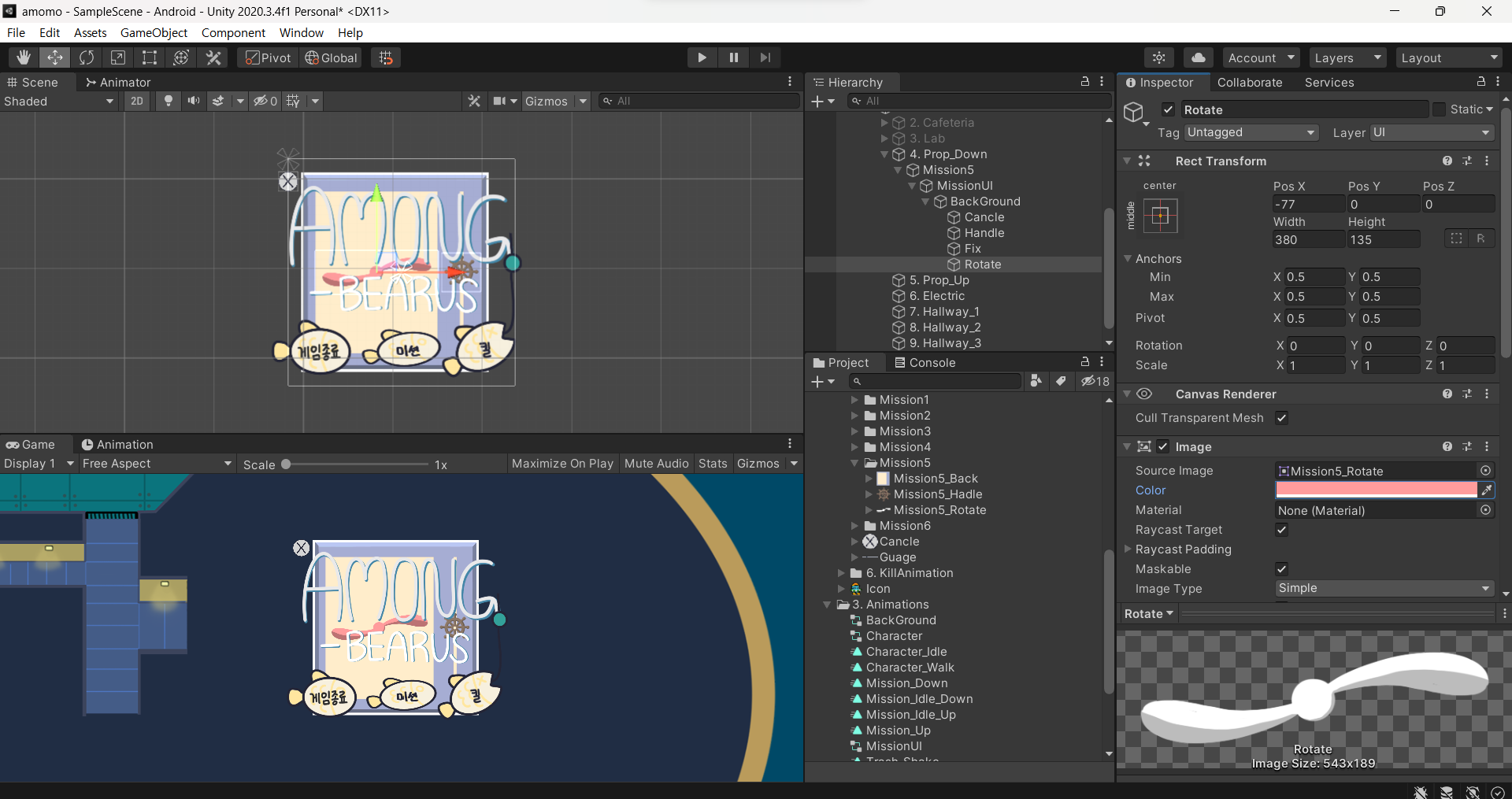Open scene camera settings icon
Image resolution: width=1512 pixels, height=799 pixels.
tap(499, 101)
